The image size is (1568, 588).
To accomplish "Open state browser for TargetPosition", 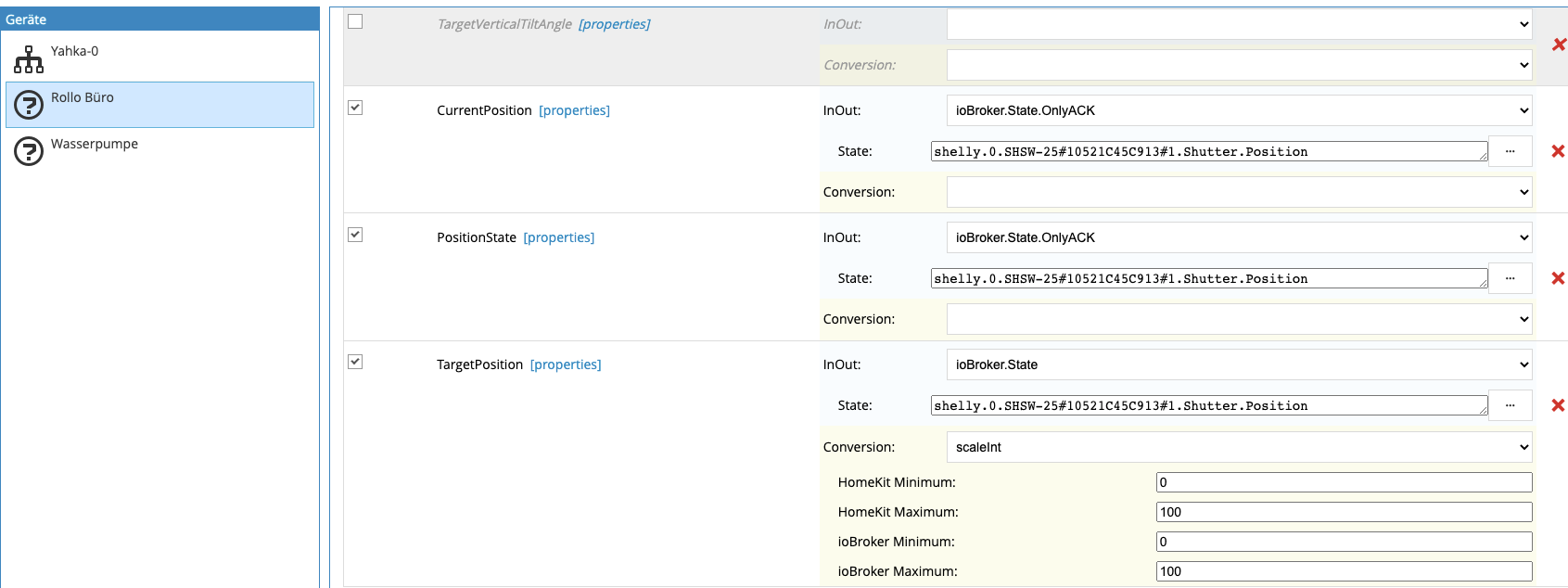I will pos(1510,405).
